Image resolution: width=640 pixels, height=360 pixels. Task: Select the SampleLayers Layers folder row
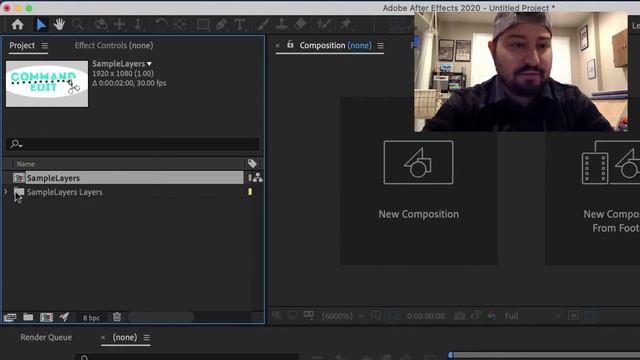click(128, 192)
